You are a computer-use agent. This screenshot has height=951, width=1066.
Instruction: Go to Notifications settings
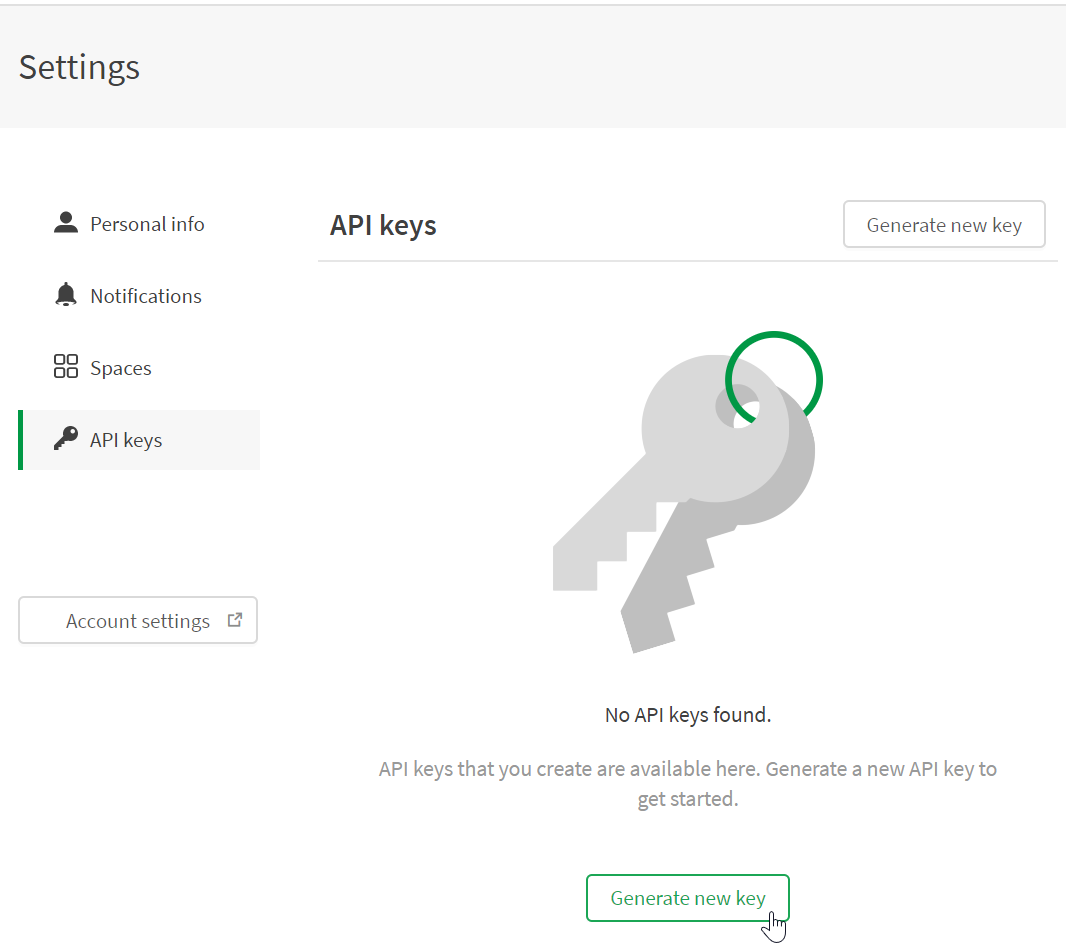(x=139, y=296)
